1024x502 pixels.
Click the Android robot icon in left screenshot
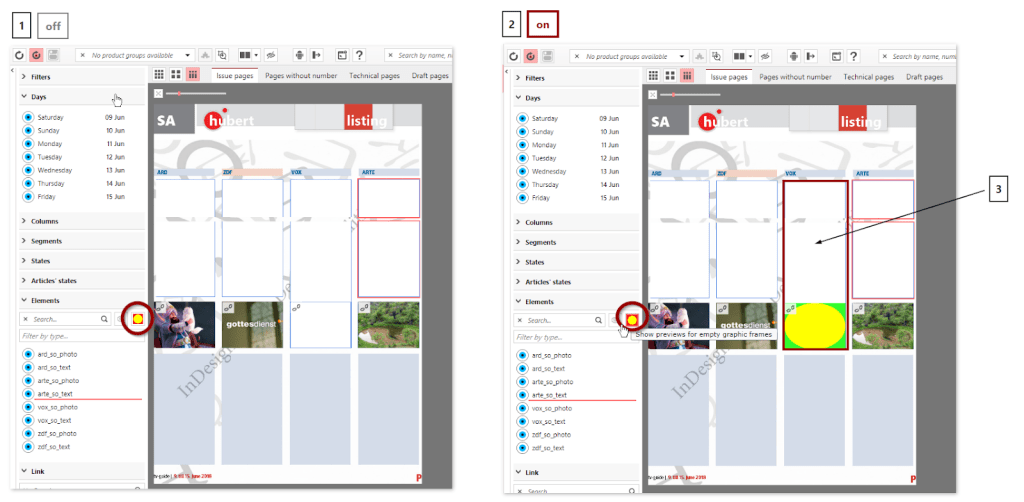click(300, 55)
